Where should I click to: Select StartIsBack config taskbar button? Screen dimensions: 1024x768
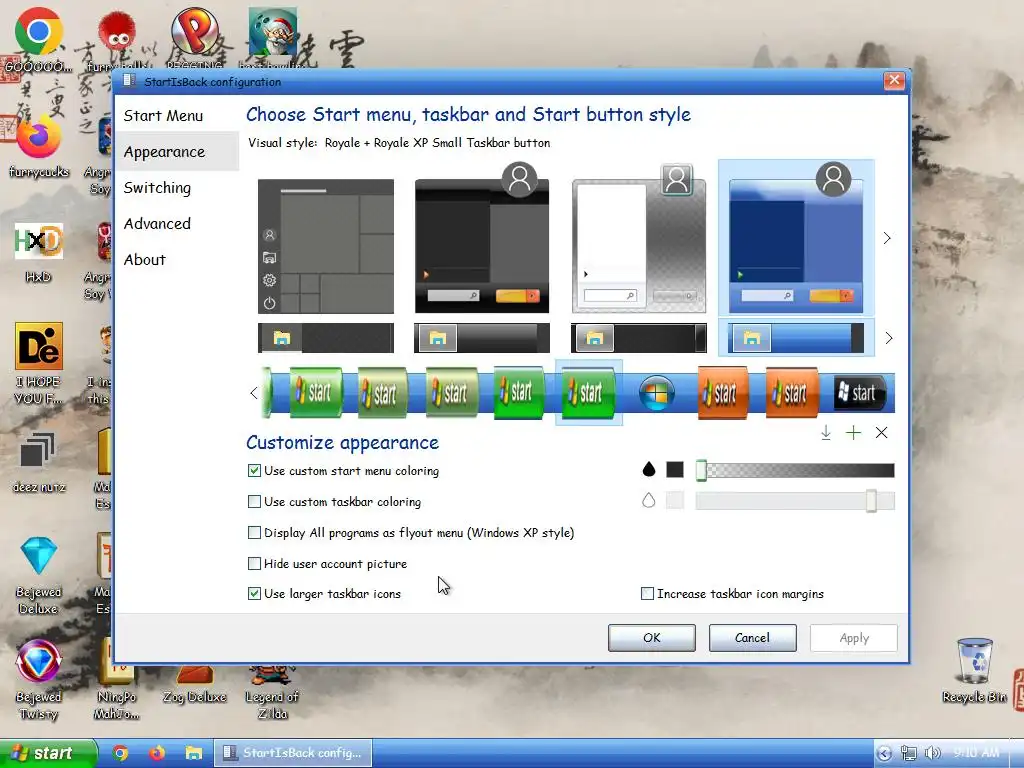click(x=293, y=753)
